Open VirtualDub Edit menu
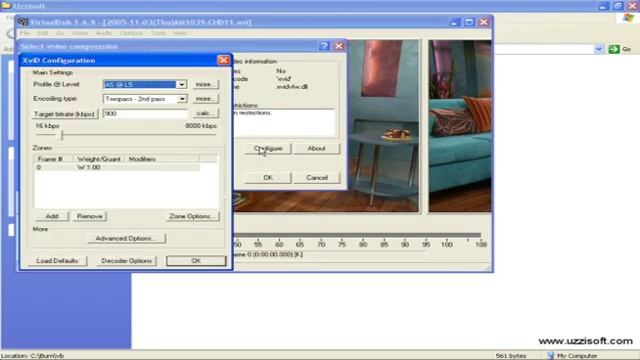 (42, 33)
